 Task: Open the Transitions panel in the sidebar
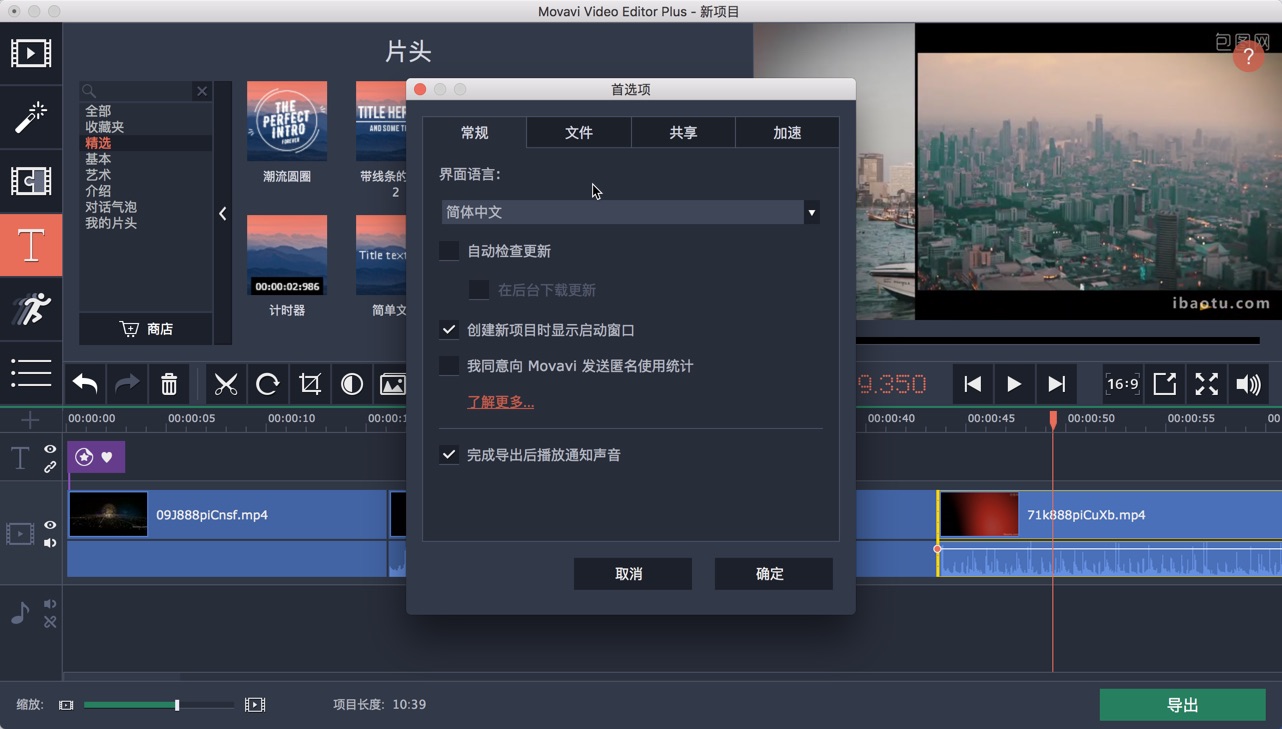31,181
